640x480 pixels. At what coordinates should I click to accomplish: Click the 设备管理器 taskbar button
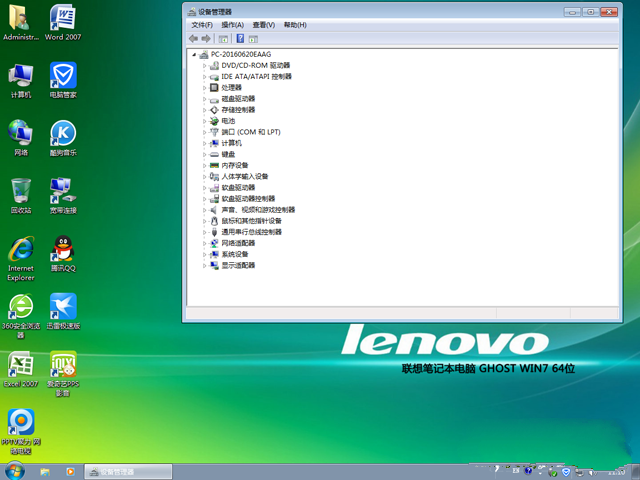[120, 471]
